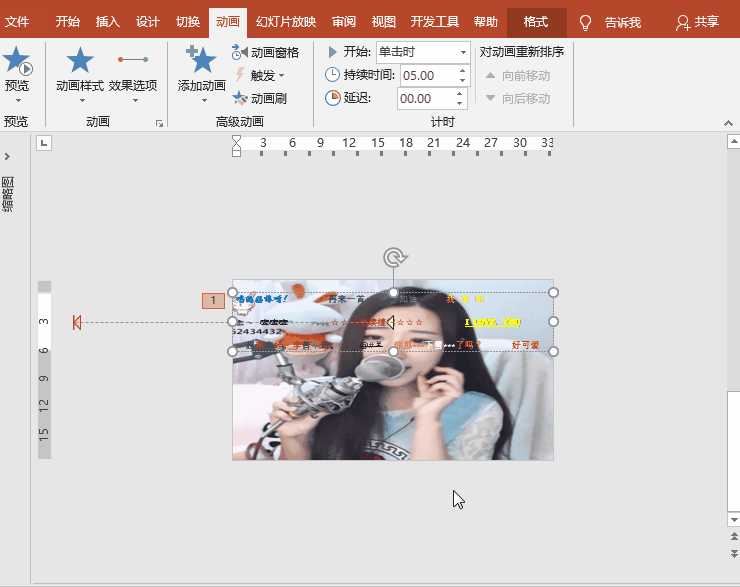This screenshot has height=587, width=740.
Task: Click the first-line indent marker on ruler
Action: coord(236,140)
